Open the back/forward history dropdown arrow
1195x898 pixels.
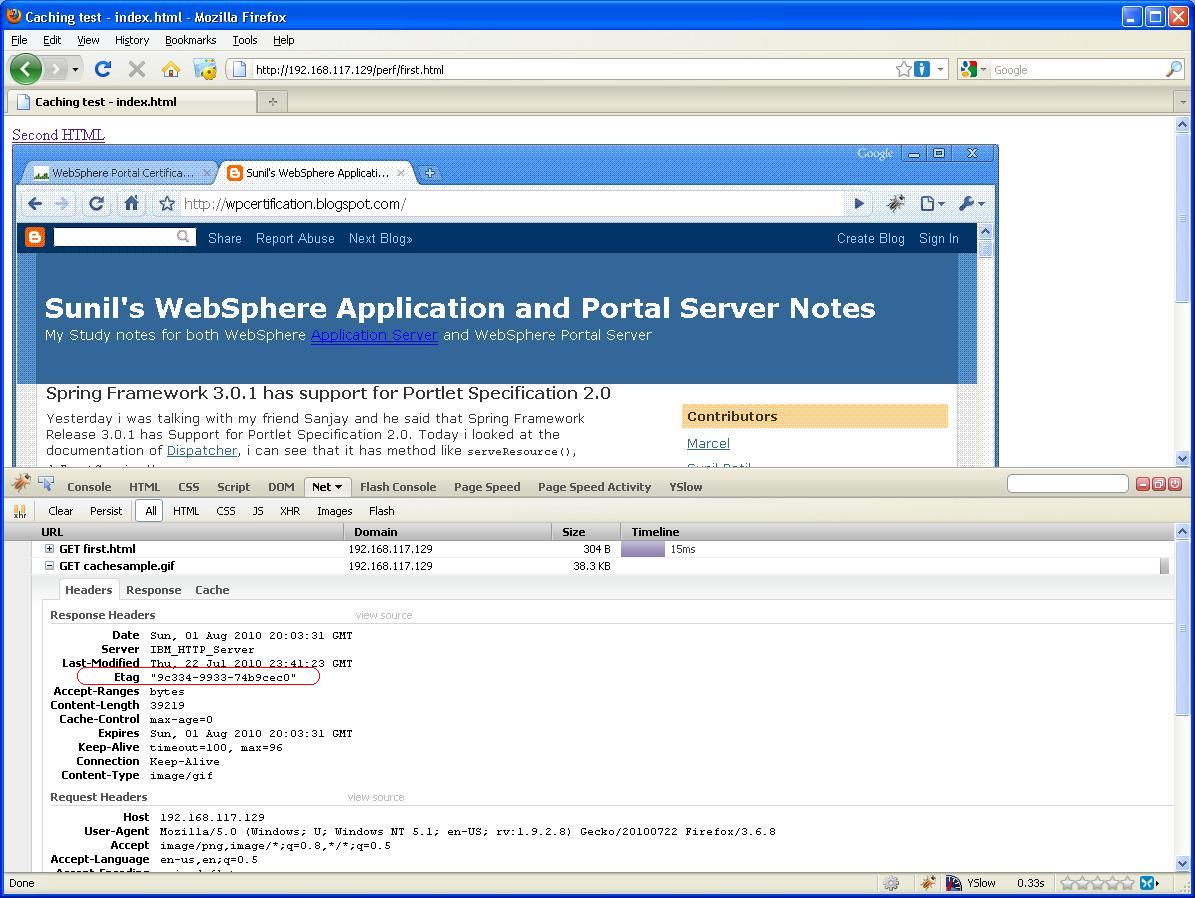[x=75, y=69]
